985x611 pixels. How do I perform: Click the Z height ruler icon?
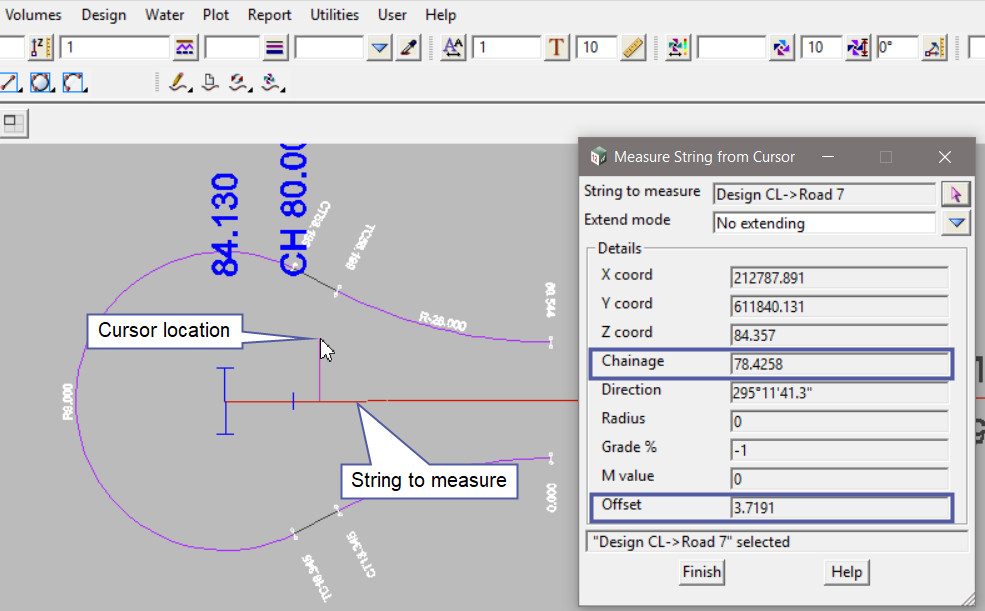tap(40, 47)
